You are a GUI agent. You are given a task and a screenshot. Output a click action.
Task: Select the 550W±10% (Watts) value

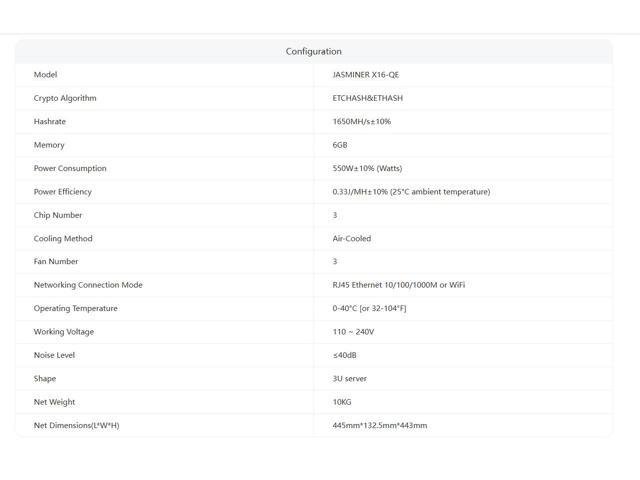(367, 168)
